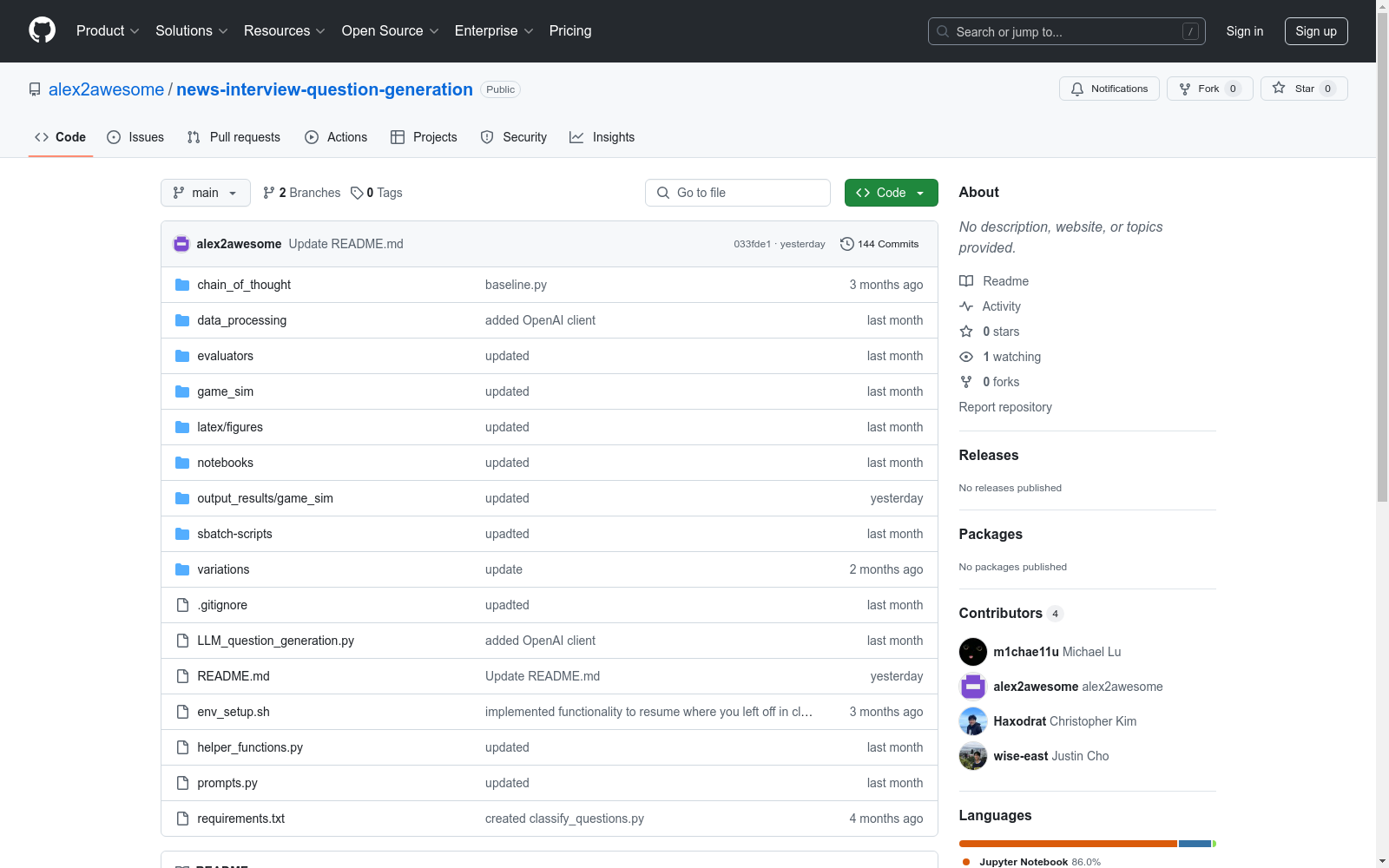Click the search magnifier icon in header
Viewport: 1389px width, 868px height.
click(943, 31)
